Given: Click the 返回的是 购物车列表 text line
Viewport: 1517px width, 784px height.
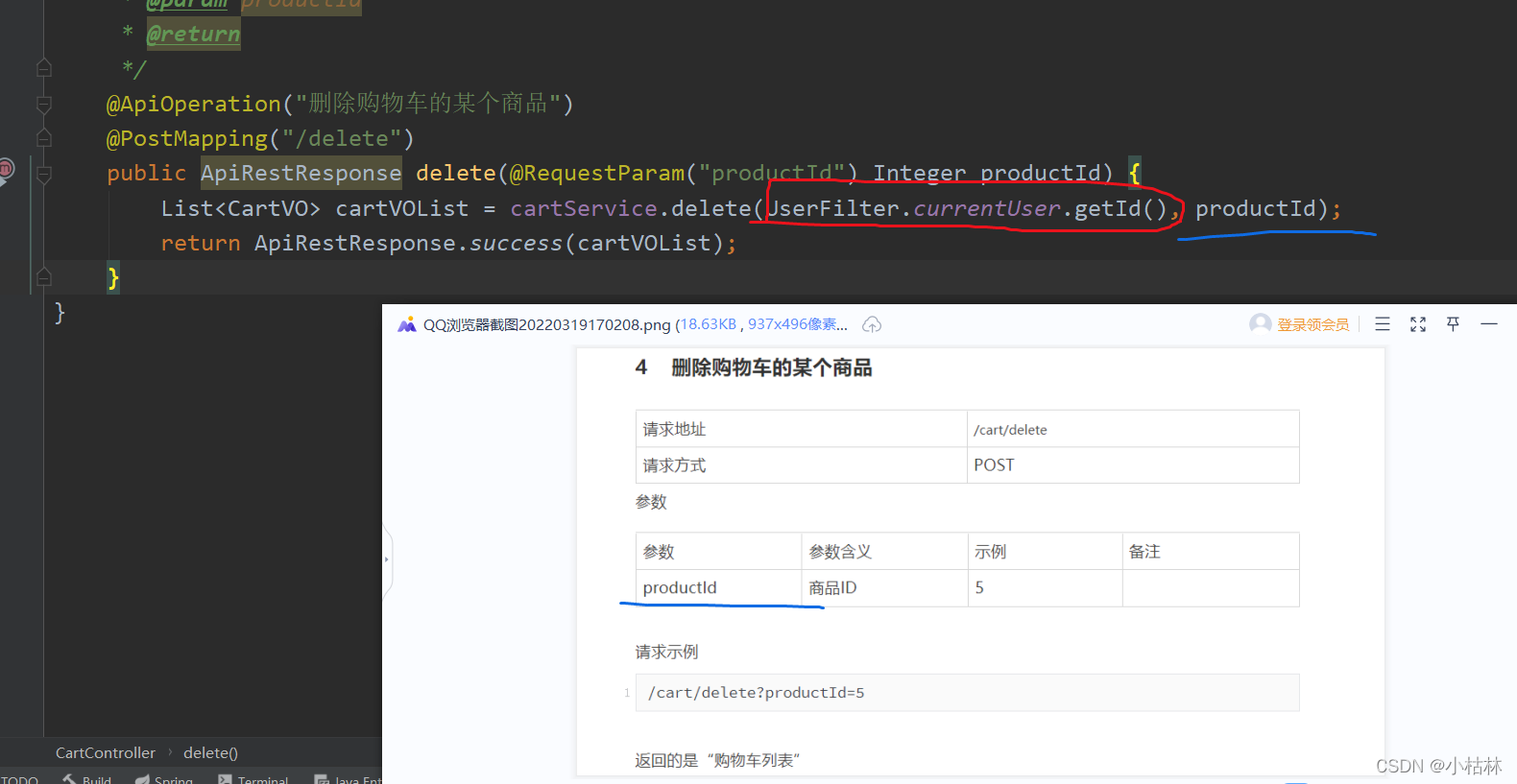Looking at the screenshot, I should click(717, 760).
